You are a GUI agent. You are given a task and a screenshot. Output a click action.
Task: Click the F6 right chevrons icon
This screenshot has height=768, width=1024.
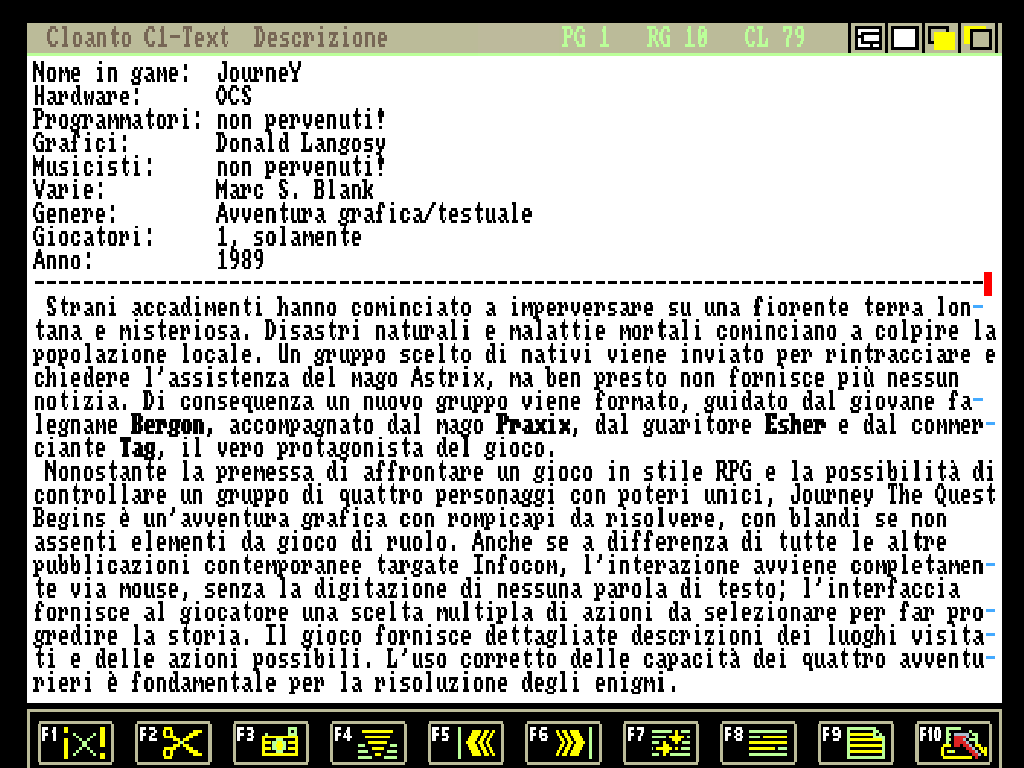point(563,743)
